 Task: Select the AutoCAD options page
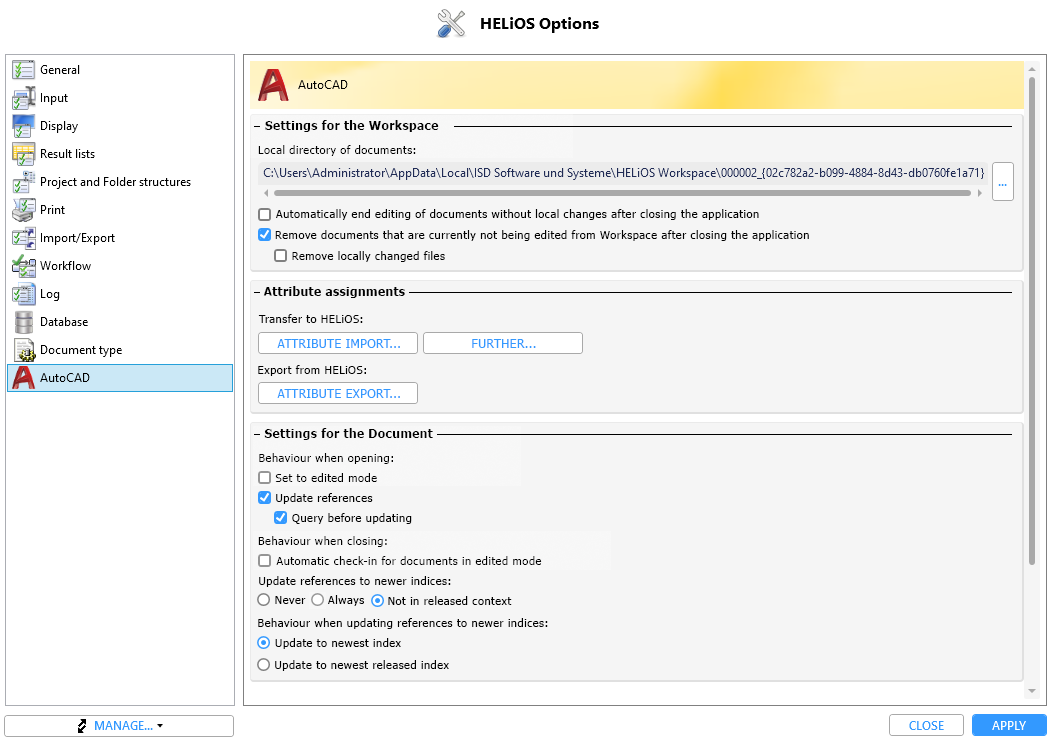click(x=120, y=378)
